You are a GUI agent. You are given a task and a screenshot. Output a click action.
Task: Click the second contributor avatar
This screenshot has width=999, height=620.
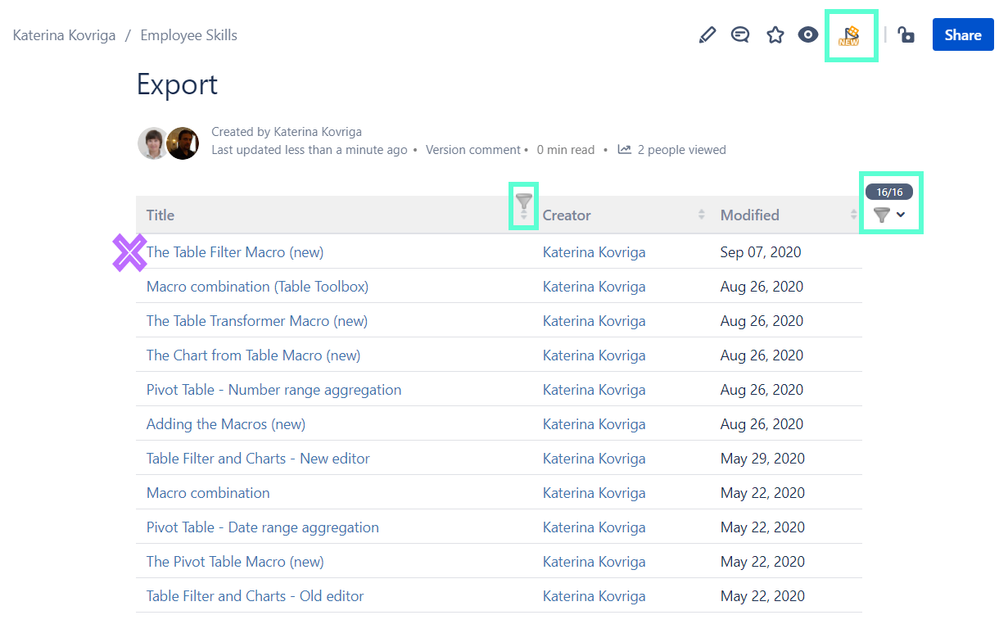(183, 143)
